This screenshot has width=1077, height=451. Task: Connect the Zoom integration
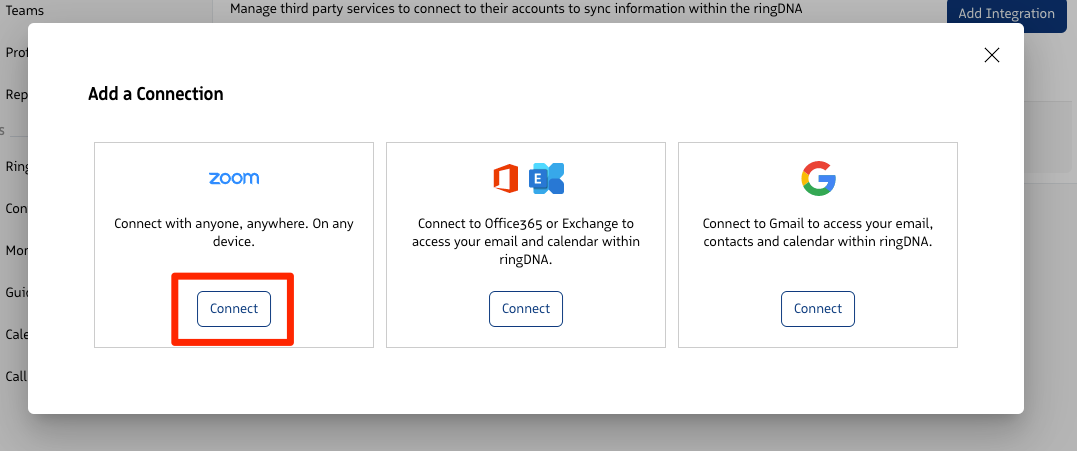tap(233, 309)
